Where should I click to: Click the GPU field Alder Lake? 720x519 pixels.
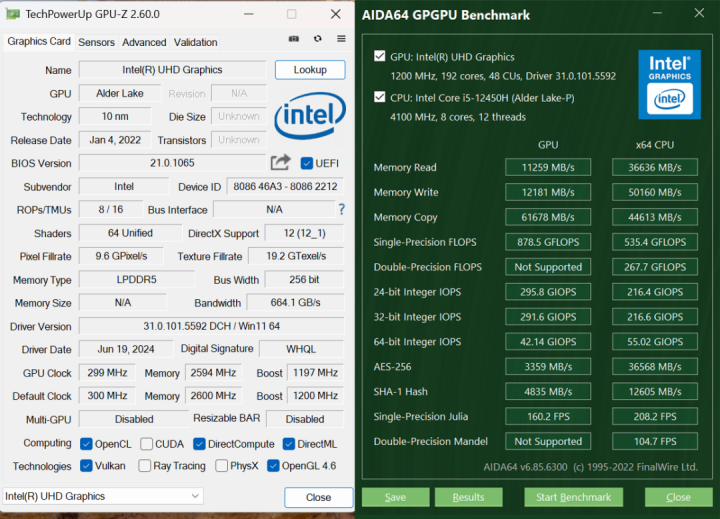pyautogui.click(x=120, y=93)
